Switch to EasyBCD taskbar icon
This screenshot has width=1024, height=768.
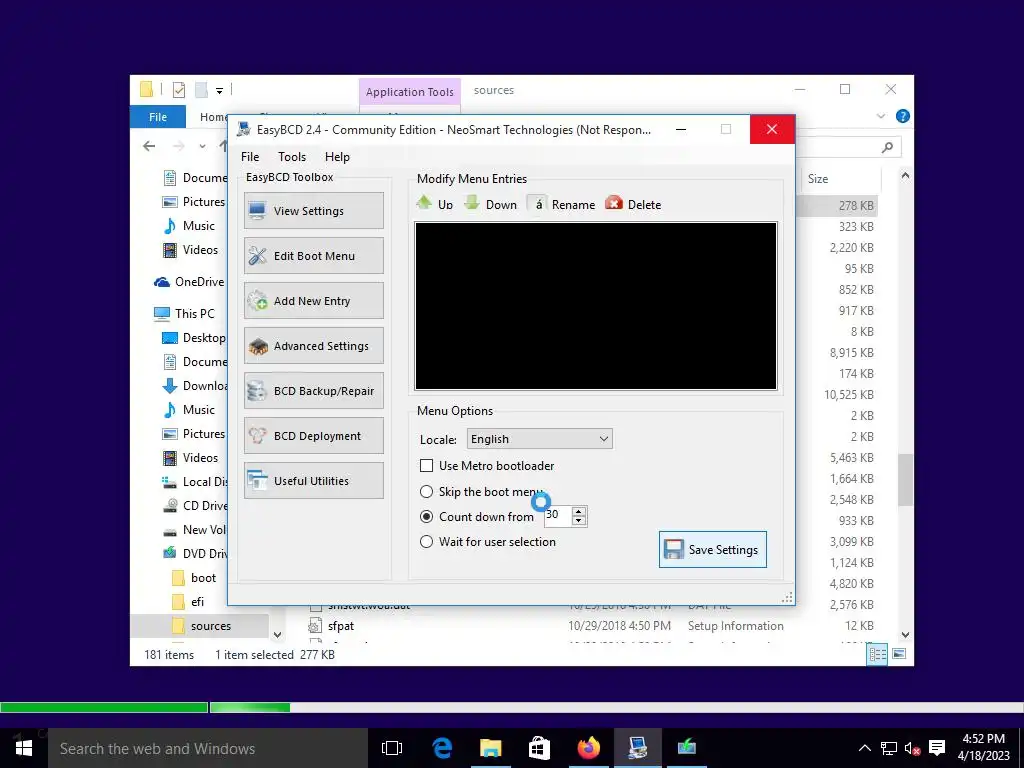pos(637,748)
